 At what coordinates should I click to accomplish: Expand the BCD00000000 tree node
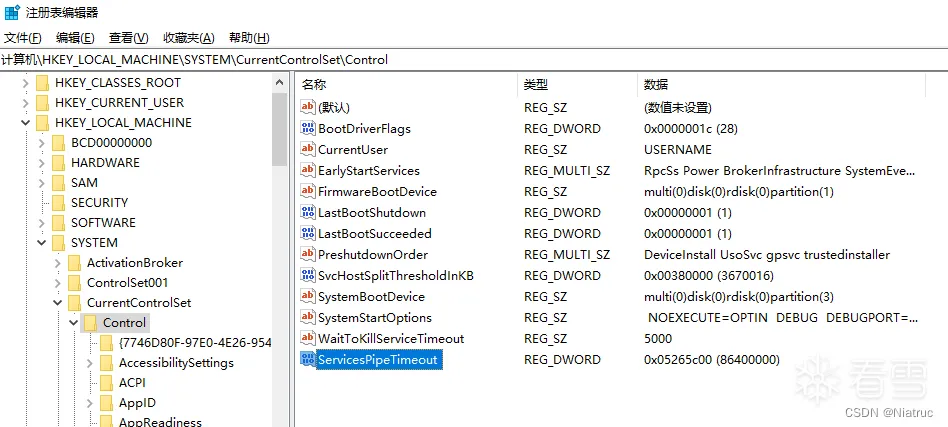click(41, 143)
